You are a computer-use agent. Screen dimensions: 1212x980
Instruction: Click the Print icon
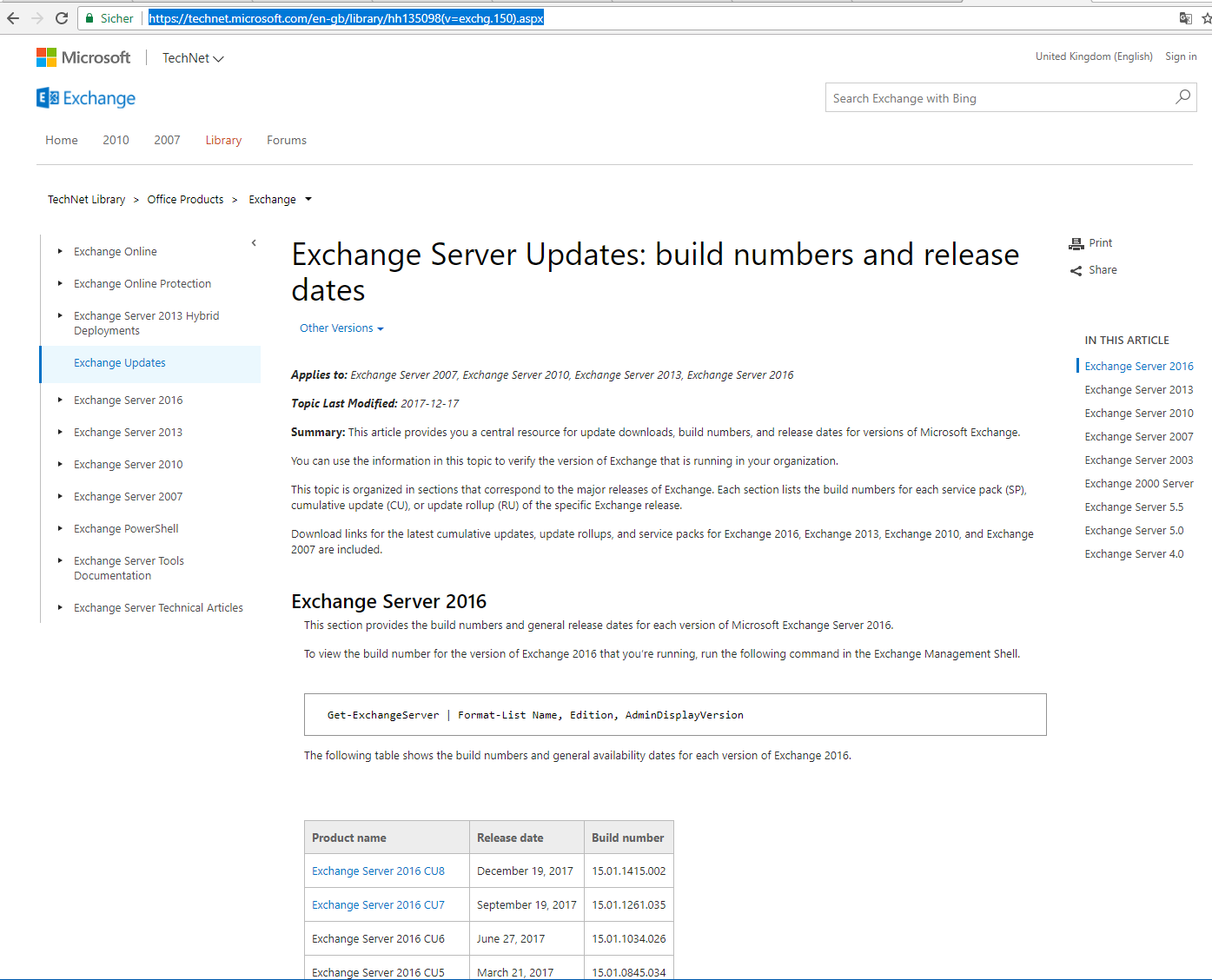[x=1076, y=244]
